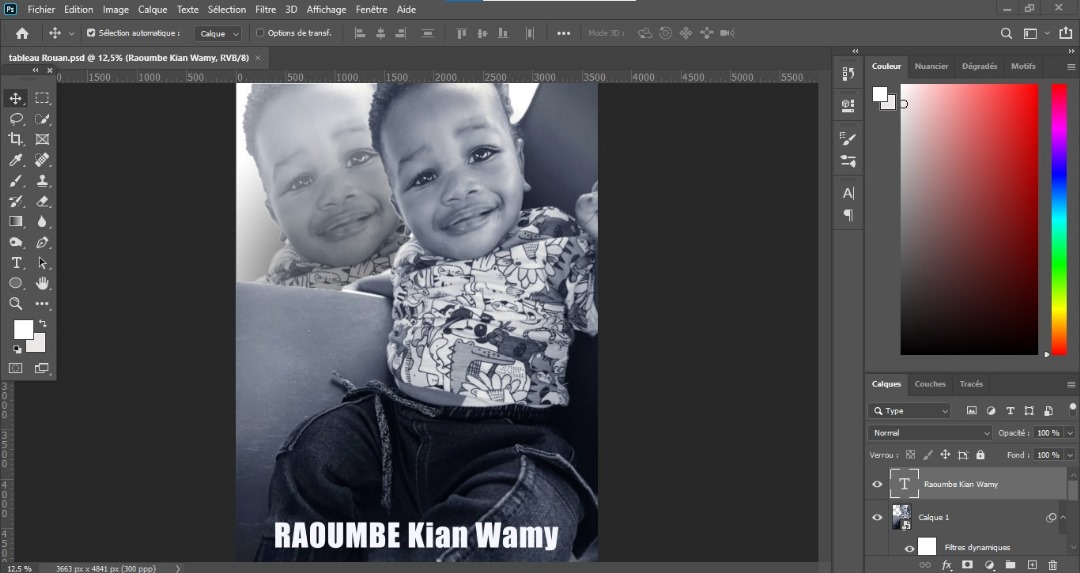Create a new layer with plus icon
The image size is (1080, 573).
point(1032,565)
